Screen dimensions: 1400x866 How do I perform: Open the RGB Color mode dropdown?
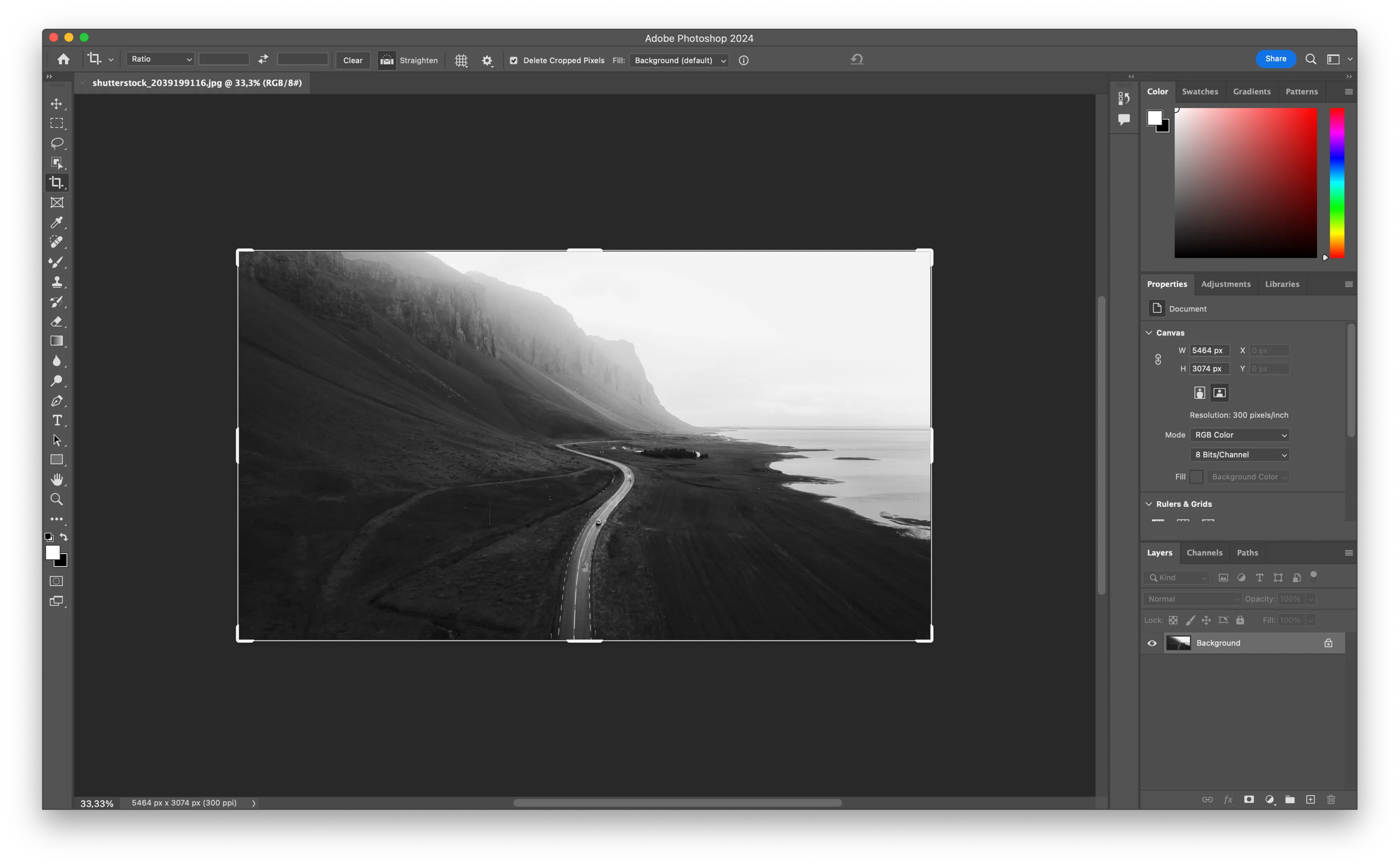point(1239,435)
